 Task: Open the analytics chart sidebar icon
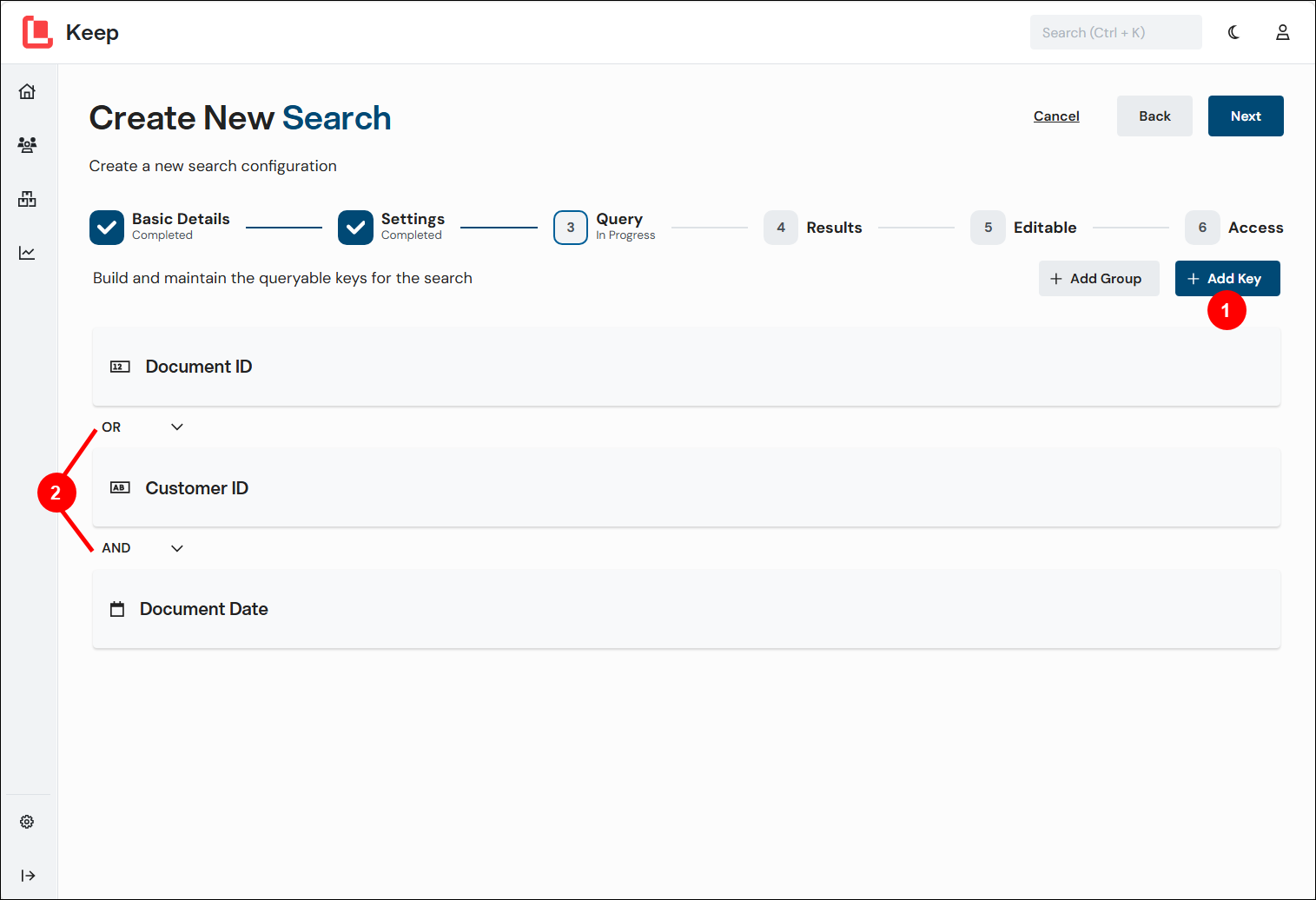point(28,253)
